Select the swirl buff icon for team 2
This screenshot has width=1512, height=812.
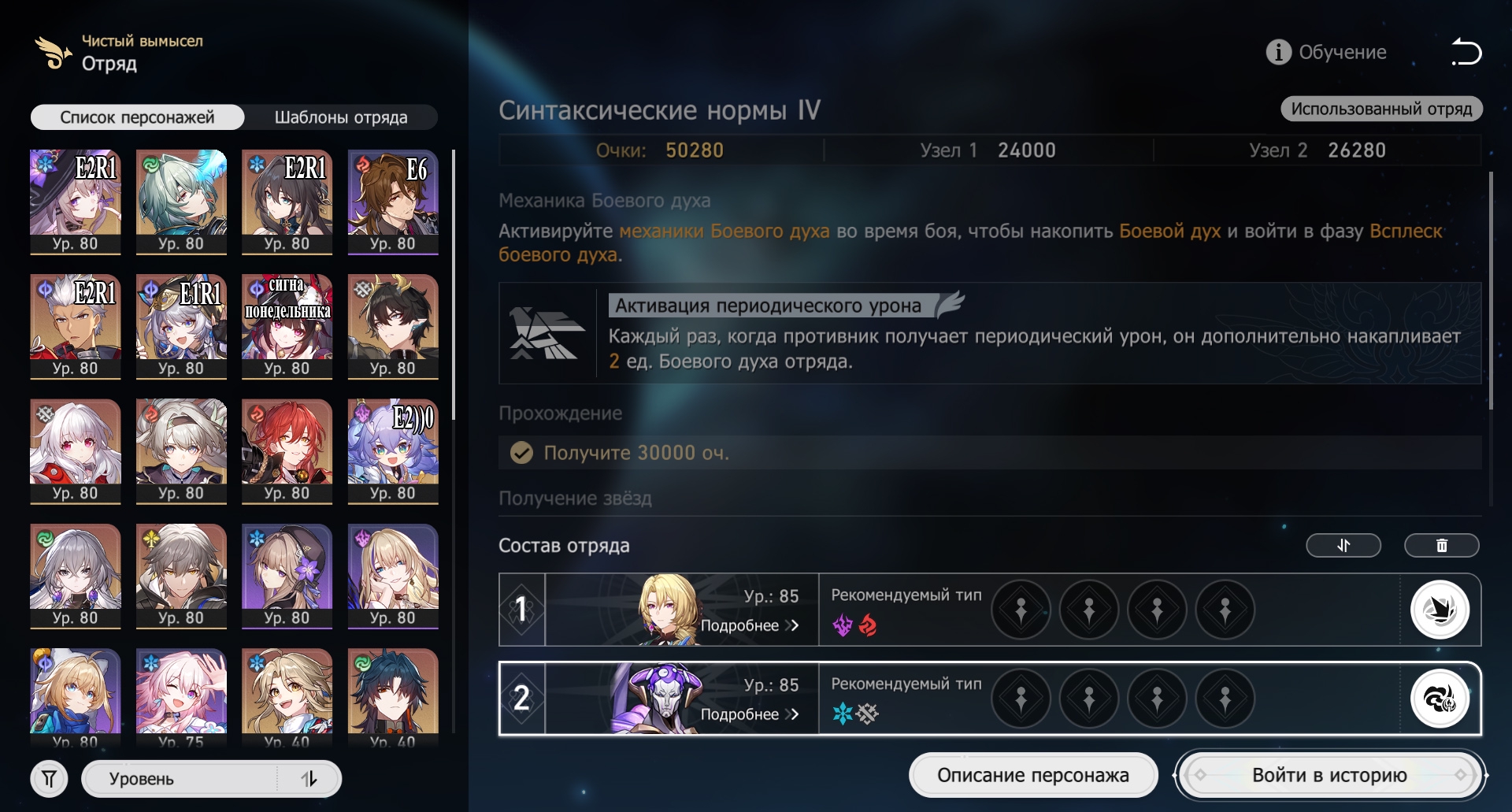pos(1440,699)
